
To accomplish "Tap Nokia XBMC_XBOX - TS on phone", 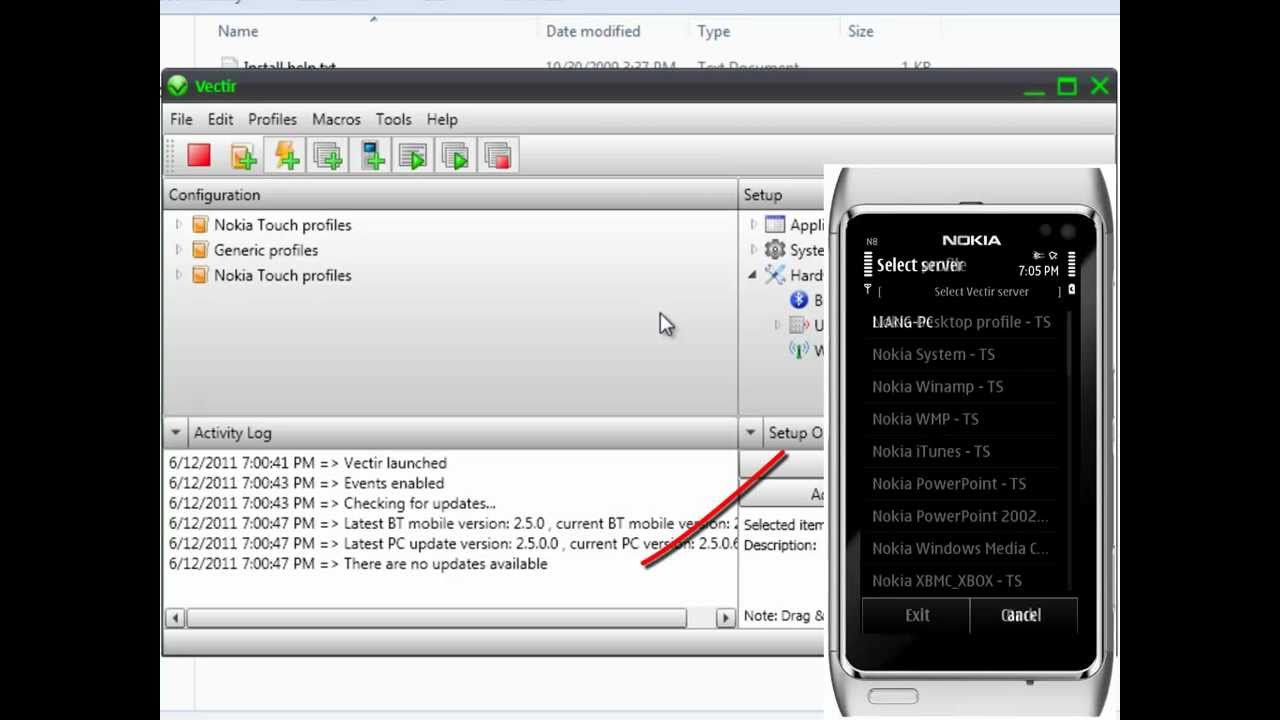I will [x=947, y=580].
